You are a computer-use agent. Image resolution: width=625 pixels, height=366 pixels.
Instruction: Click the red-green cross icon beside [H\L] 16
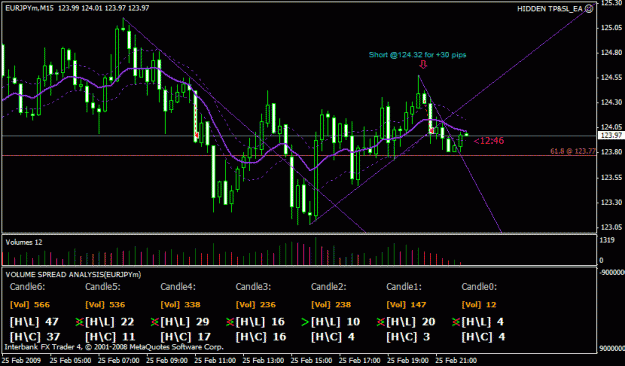point(230,322)
